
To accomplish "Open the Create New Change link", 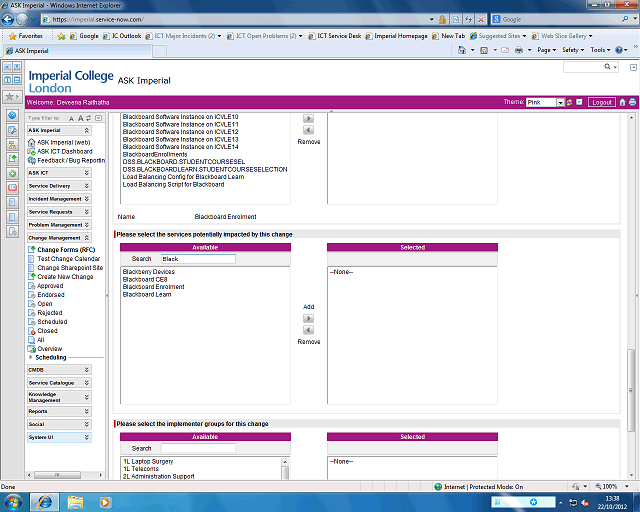I will coord(65,277).
